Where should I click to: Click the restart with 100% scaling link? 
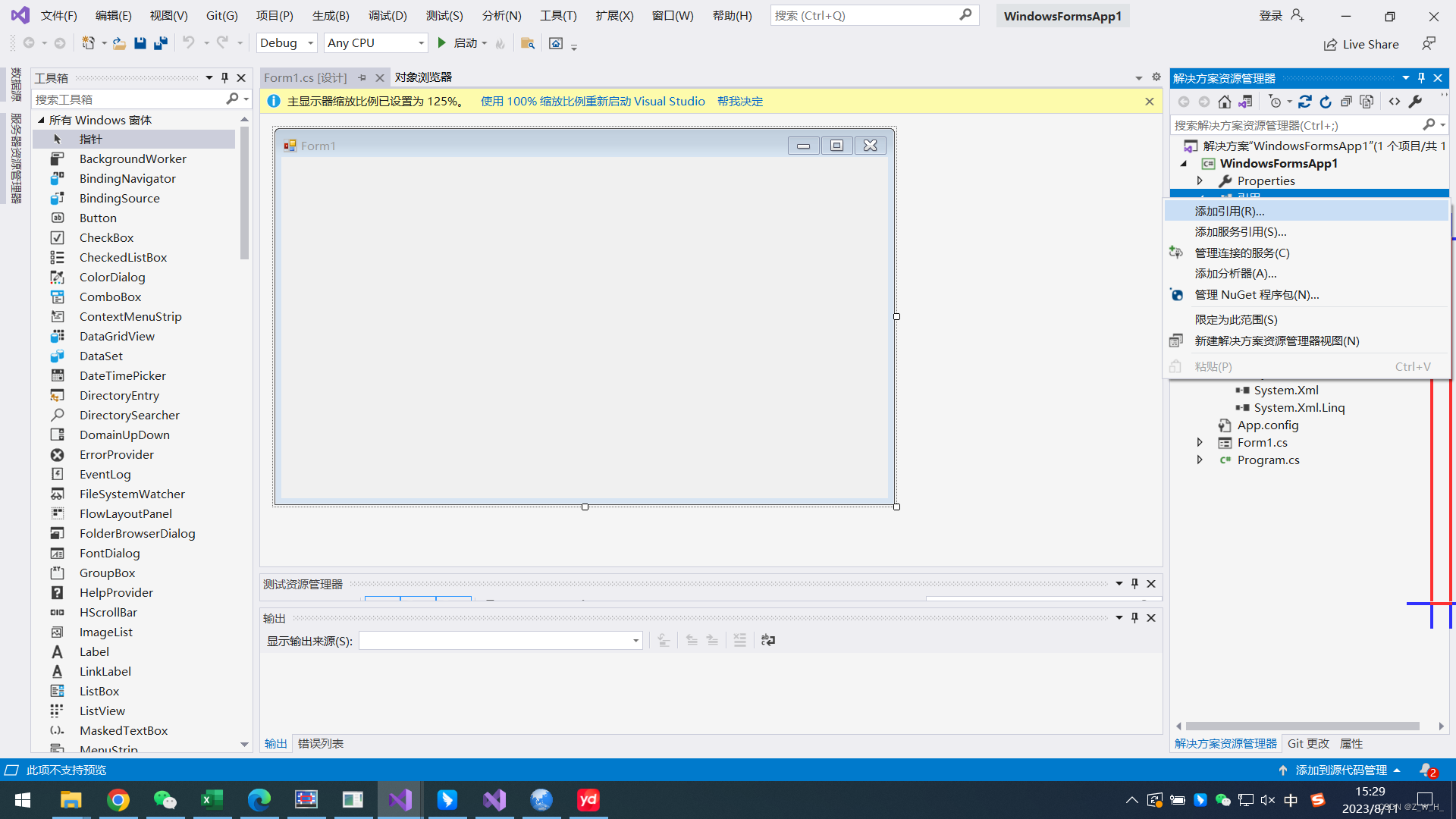(592, 102)
